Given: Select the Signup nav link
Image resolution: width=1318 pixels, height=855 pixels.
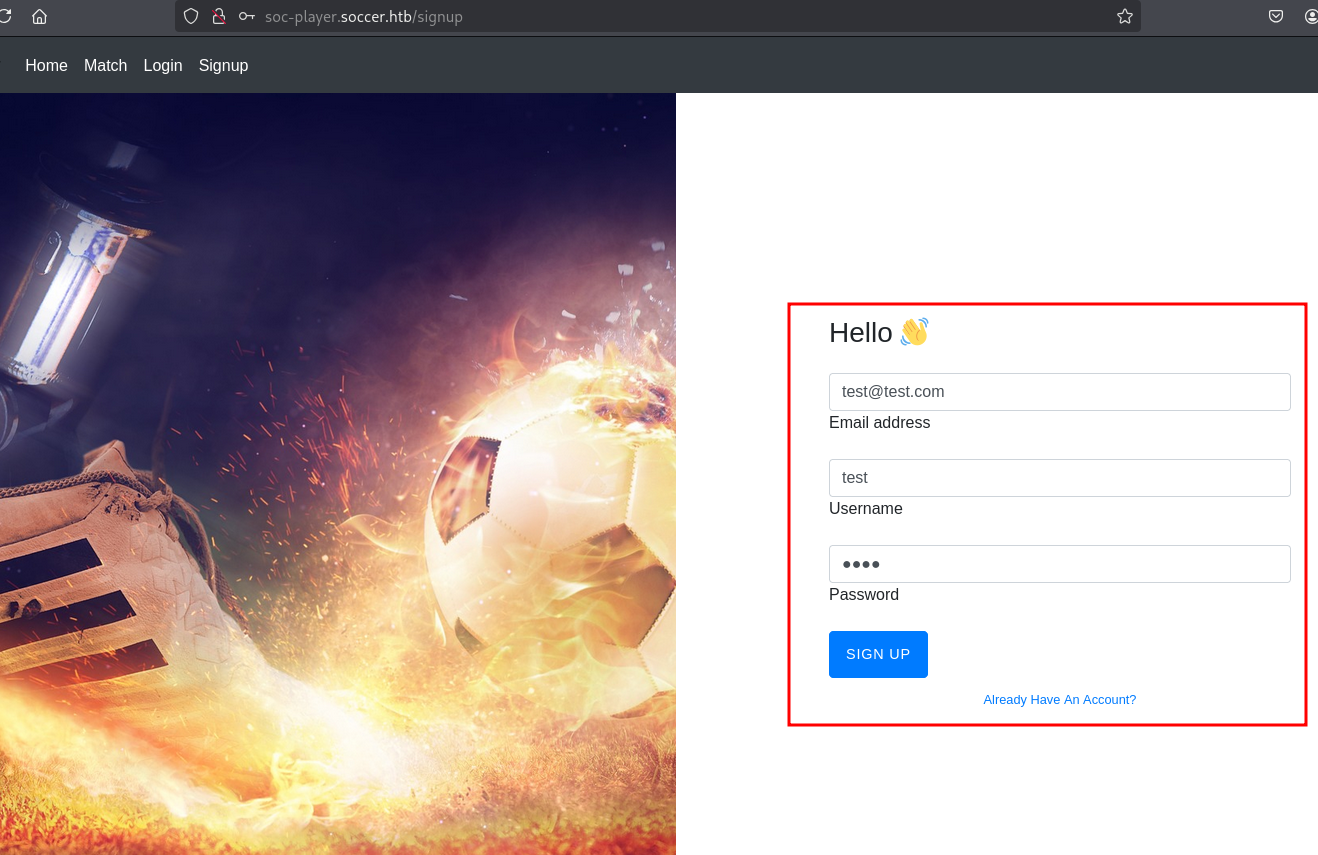Looking at the screenshot, I should coord(223,65).
